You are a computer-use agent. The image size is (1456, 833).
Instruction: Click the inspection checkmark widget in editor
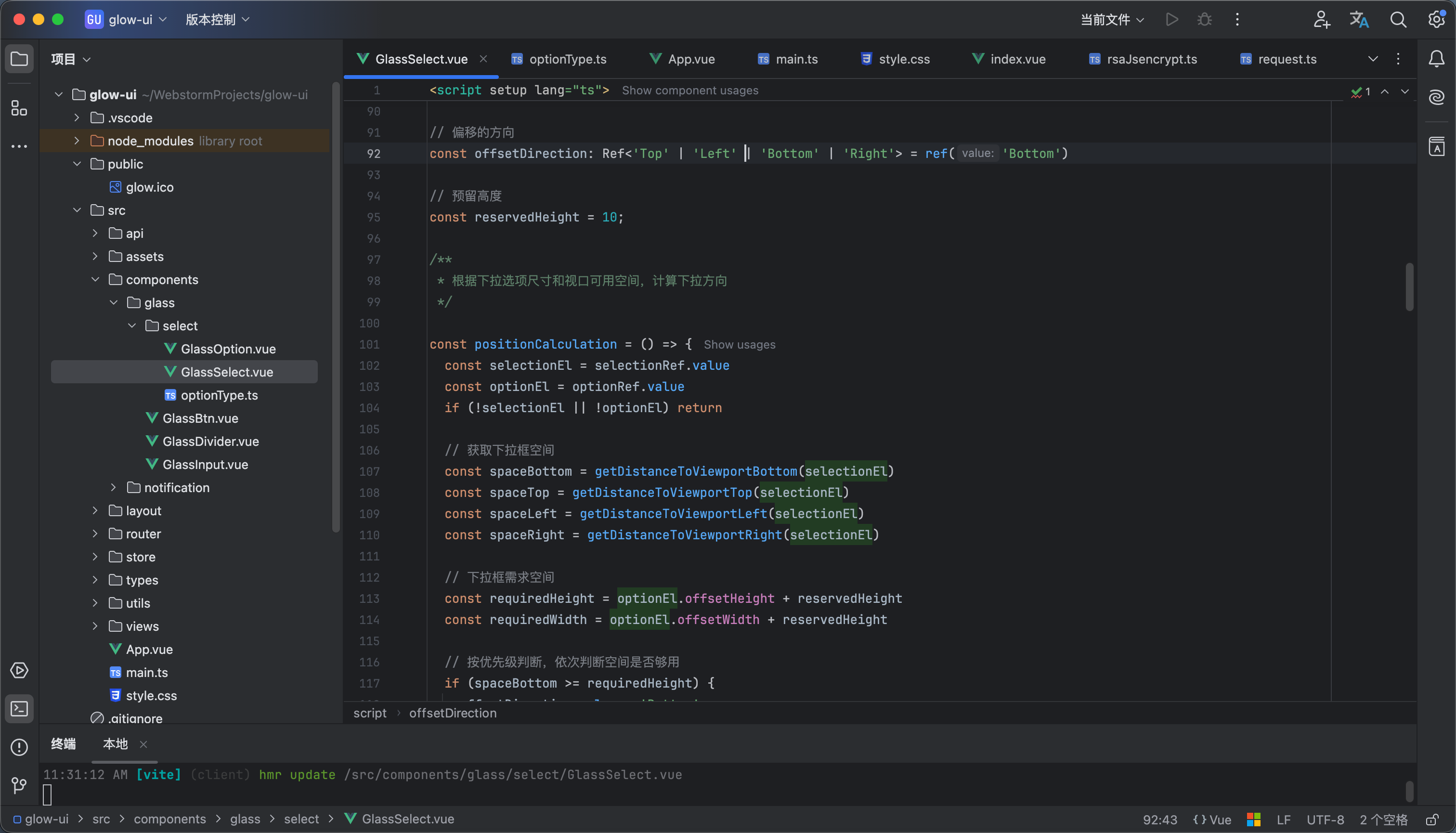pyautogui.click(x=1360, y=91)
